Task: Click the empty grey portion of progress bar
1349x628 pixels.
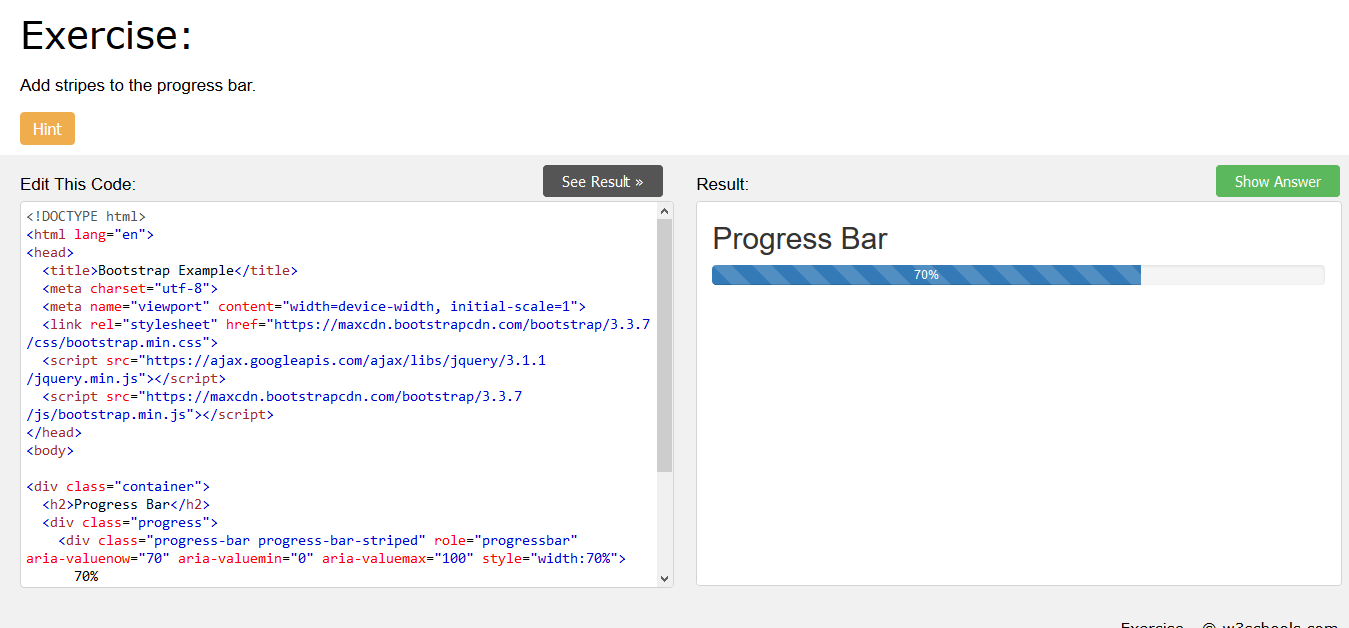Action: coord(1232,275)
